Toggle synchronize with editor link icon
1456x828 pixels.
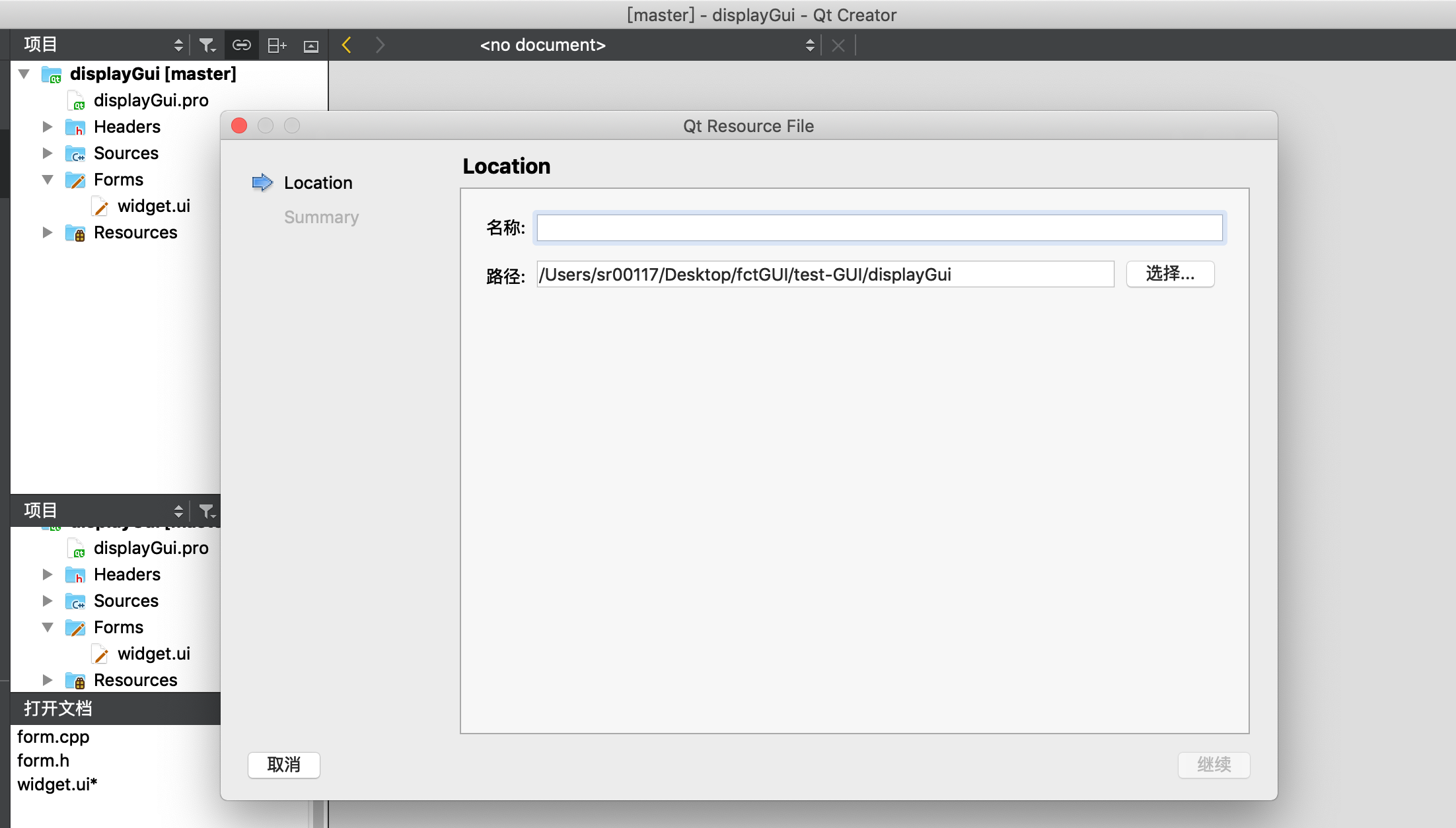tap(241, 45)
